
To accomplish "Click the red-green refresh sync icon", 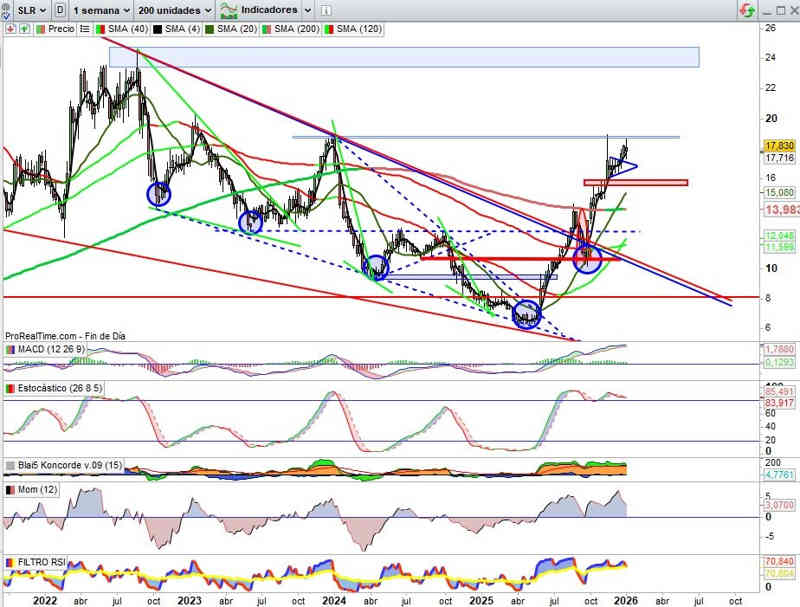I will [747, 10].
